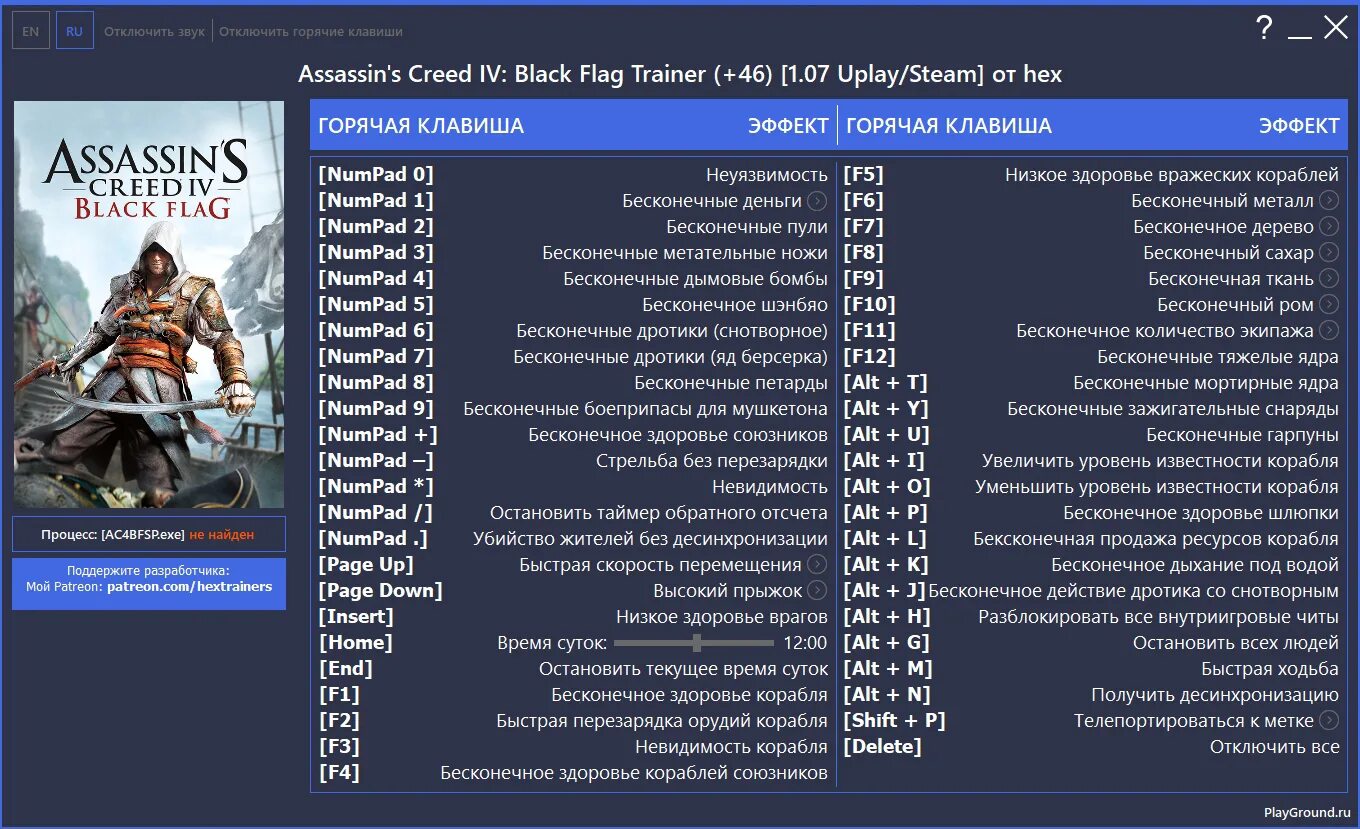Open the help question mark
The height and width of the screenshot is (829, 1360).
point(1264,28)
